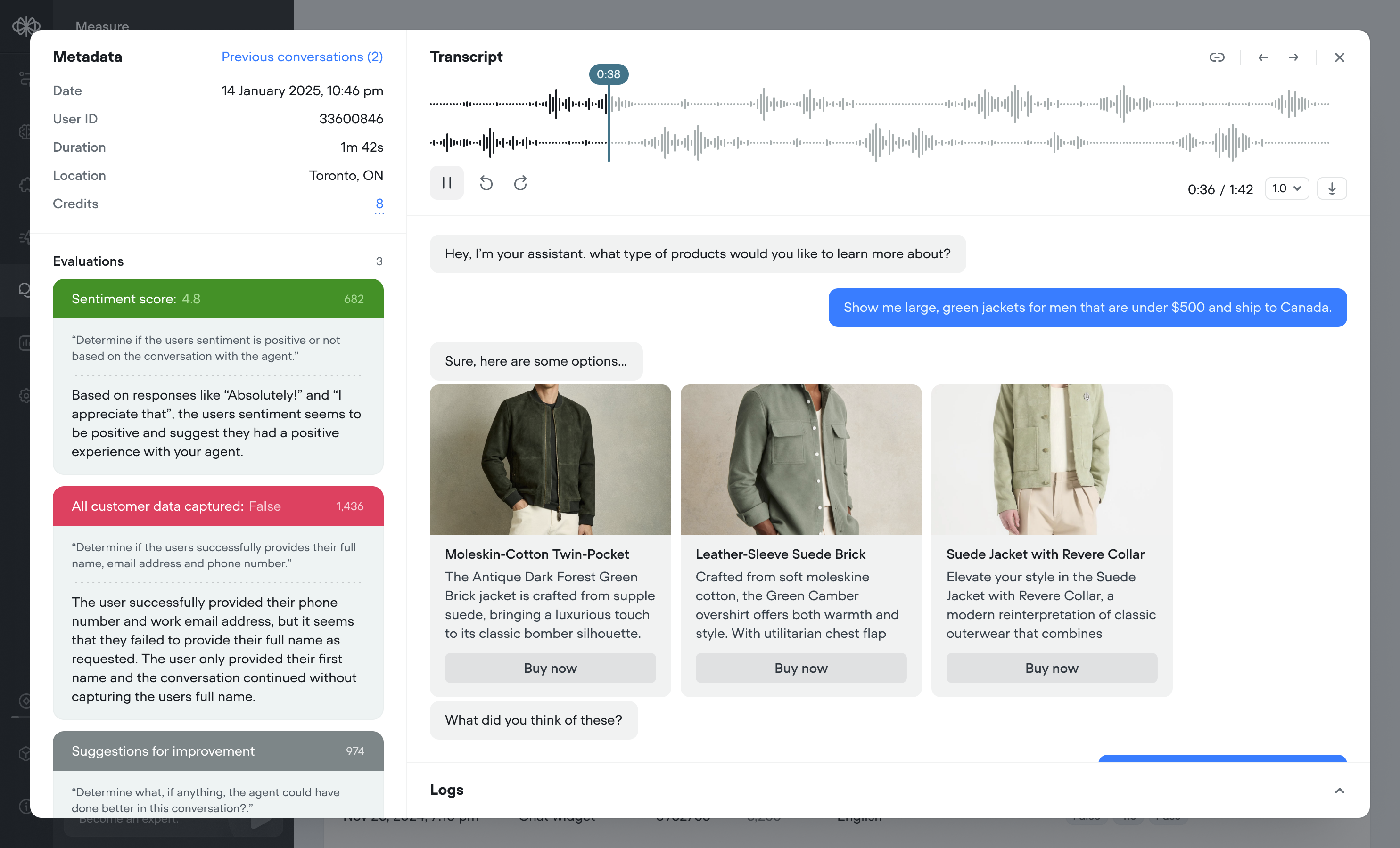
Task: Open the Moleskin-Cotton Twin-Pocket product image
Action: click(550, 460)
